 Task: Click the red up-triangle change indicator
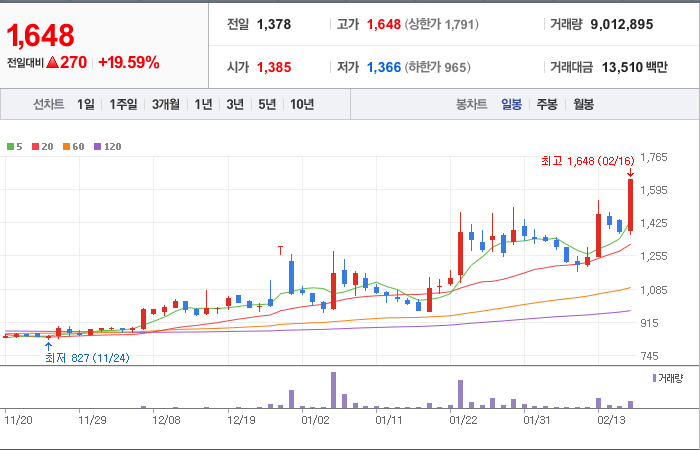[x=52, y=63]
